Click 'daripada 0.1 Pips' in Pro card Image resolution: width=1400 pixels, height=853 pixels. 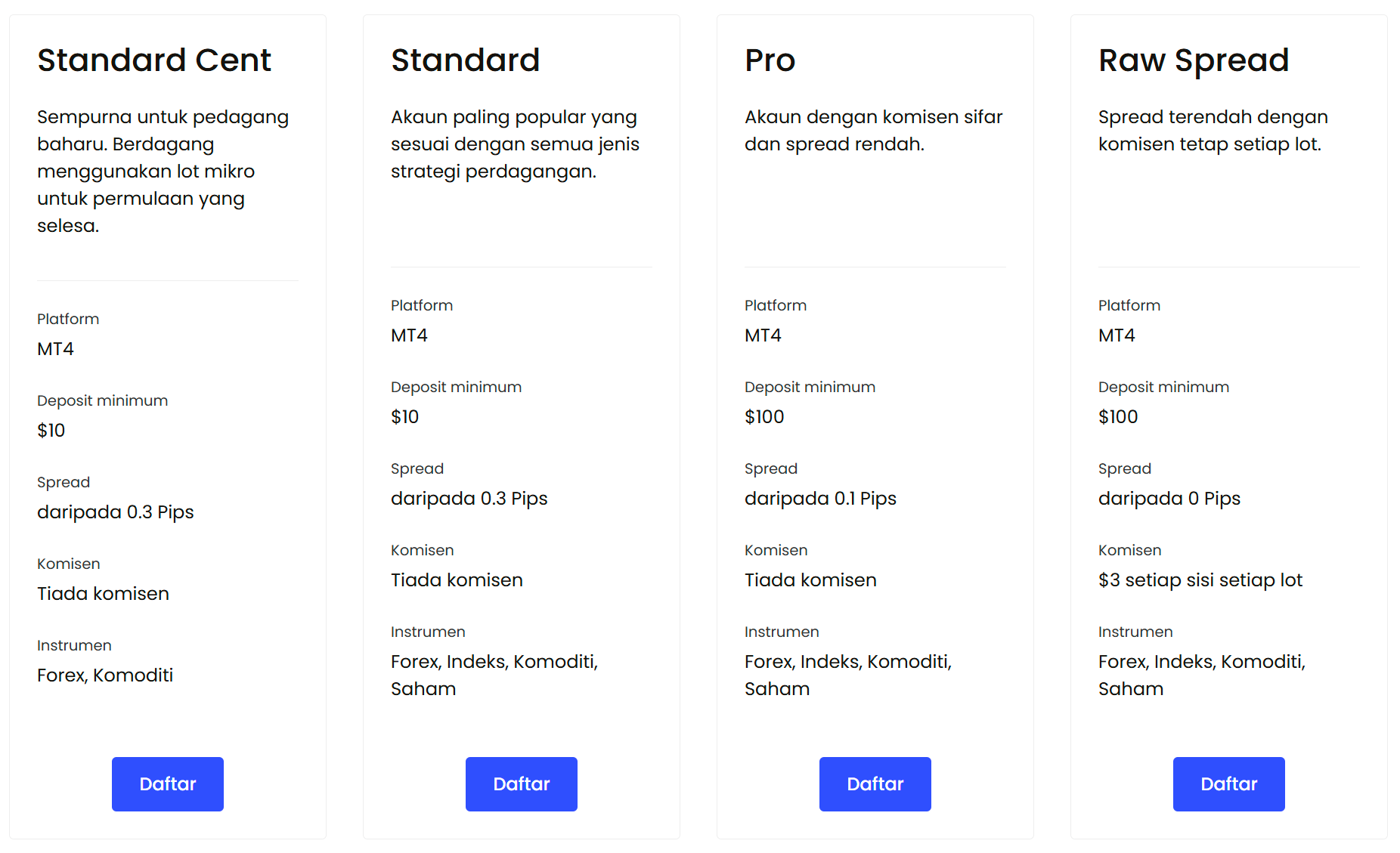click(820, 499)
